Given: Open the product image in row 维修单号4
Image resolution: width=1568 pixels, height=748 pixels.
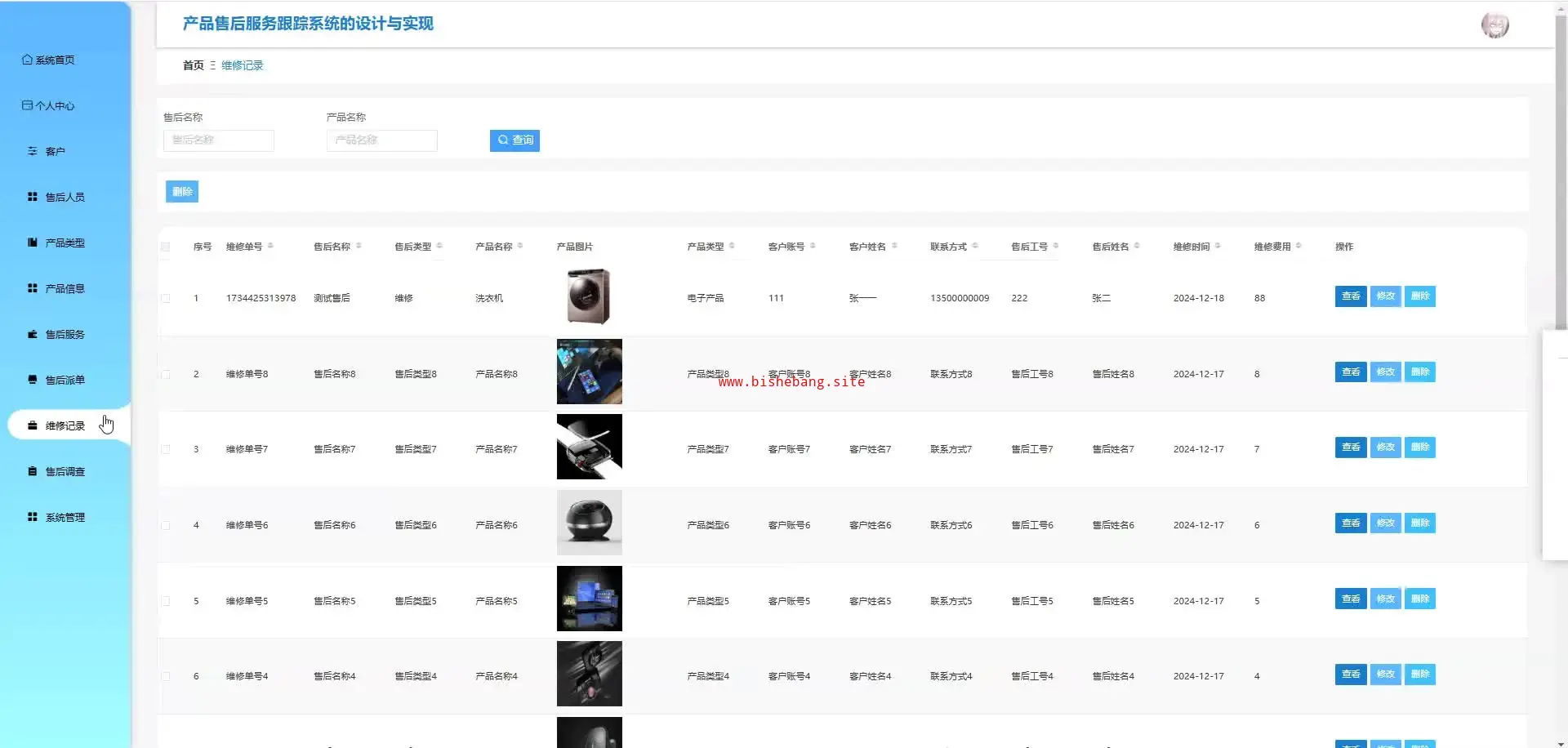Looking at the screenshot, I should coord(590,674).
